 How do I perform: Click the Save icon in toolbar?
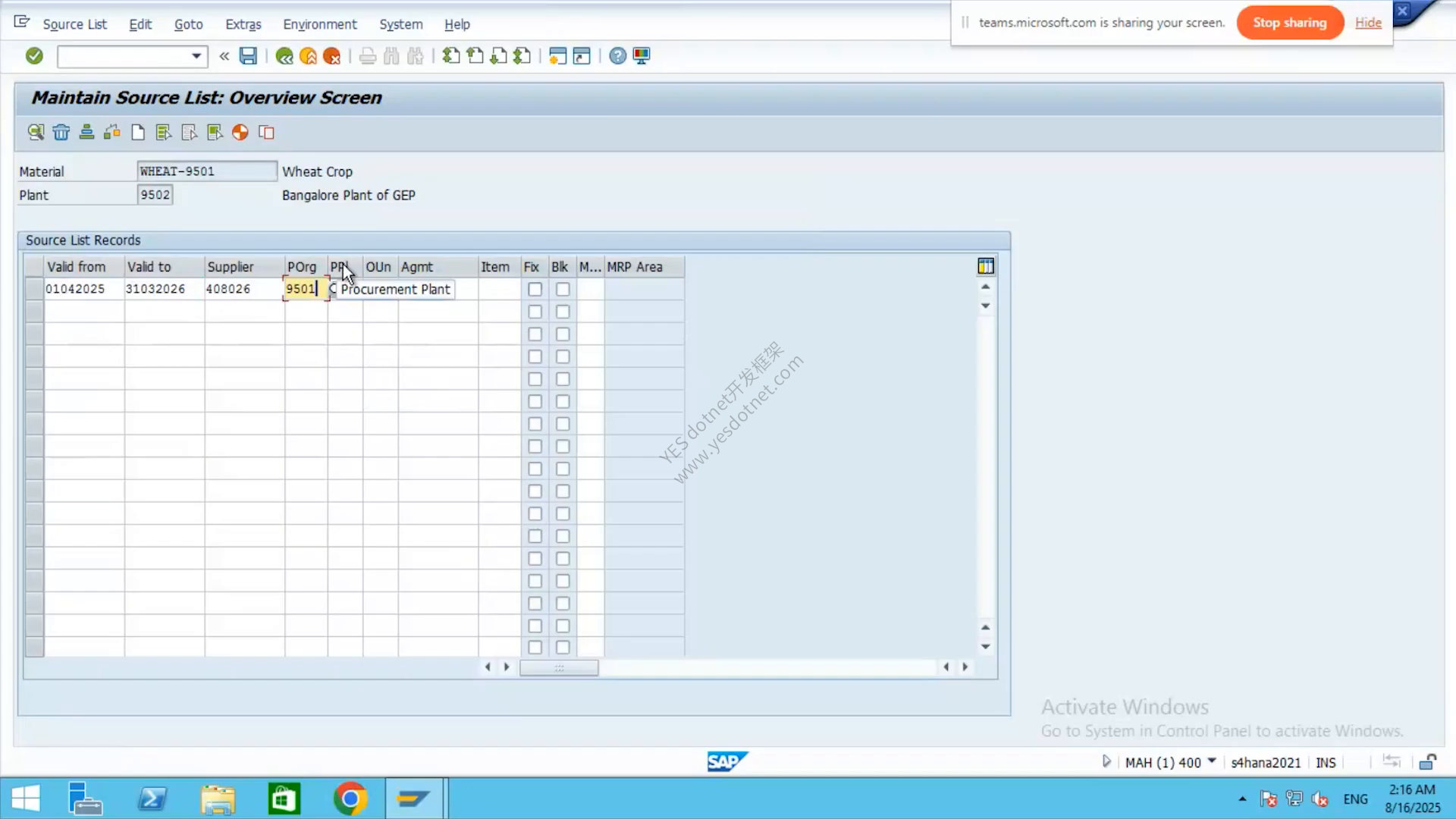pos(248,56)
